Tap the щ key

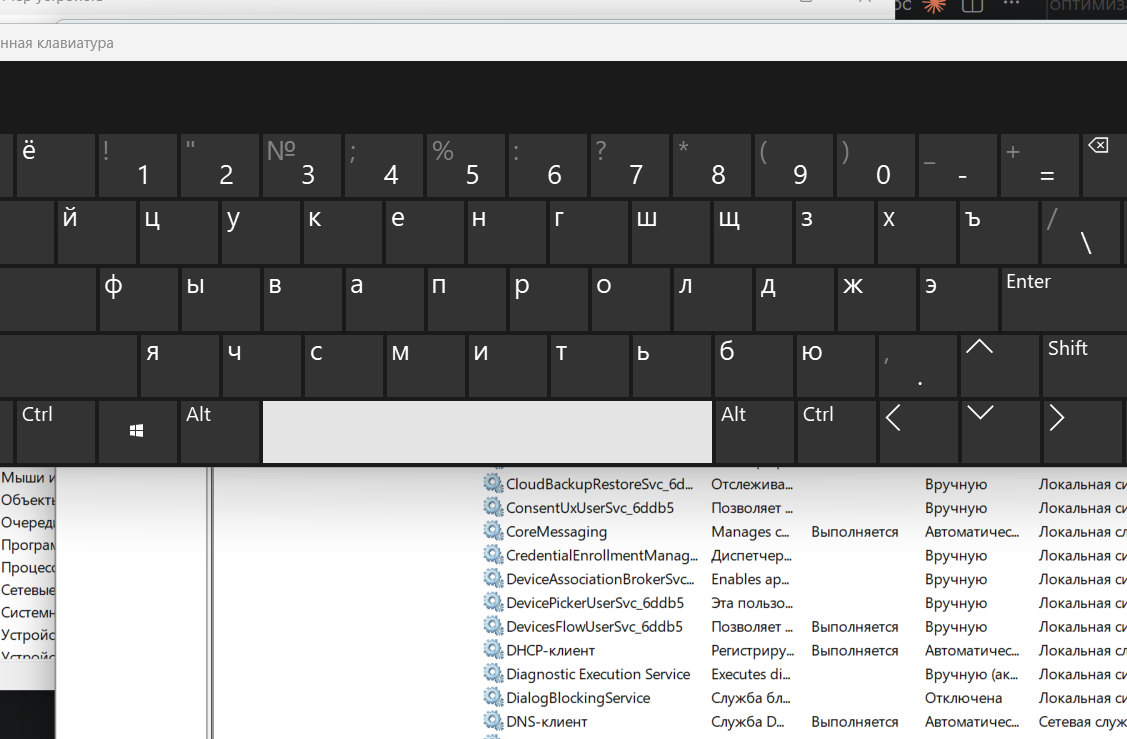pyautogui.click(x=752, y=232)
